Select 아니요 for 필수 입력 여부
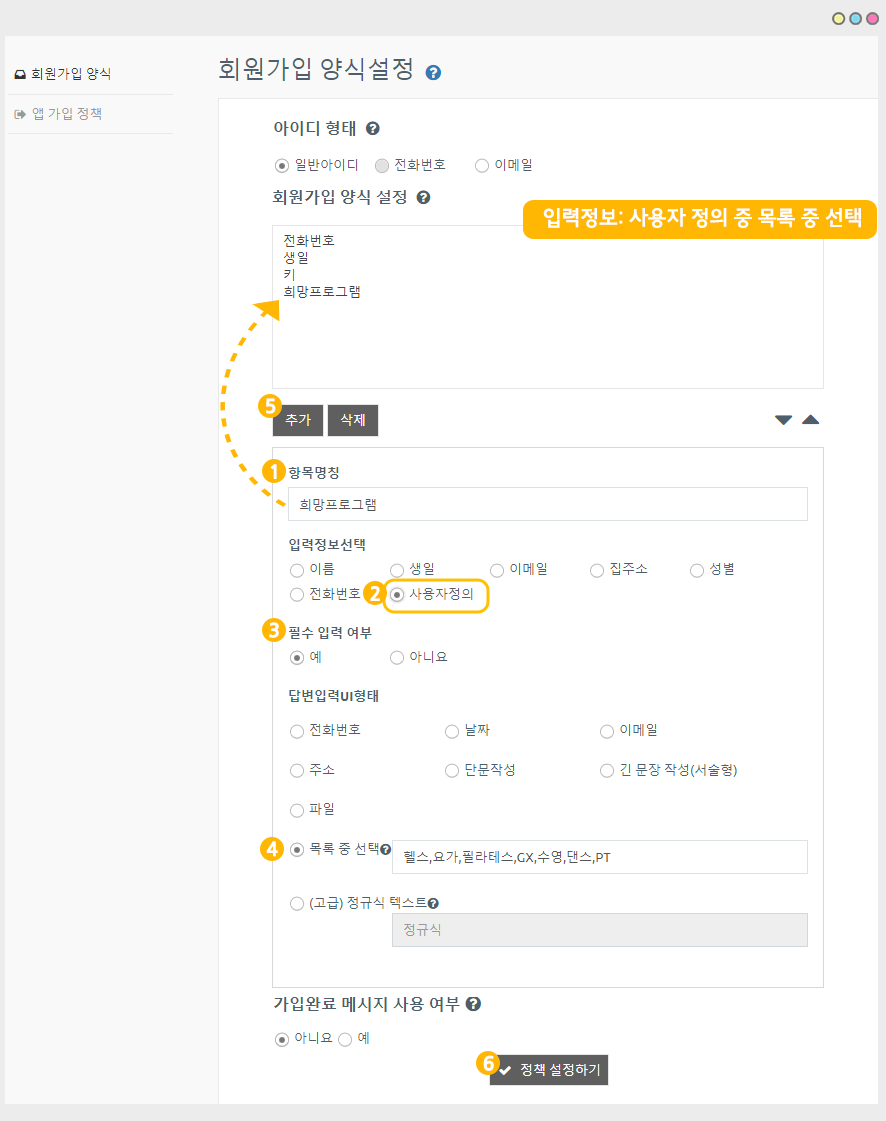 coord(397,658)
